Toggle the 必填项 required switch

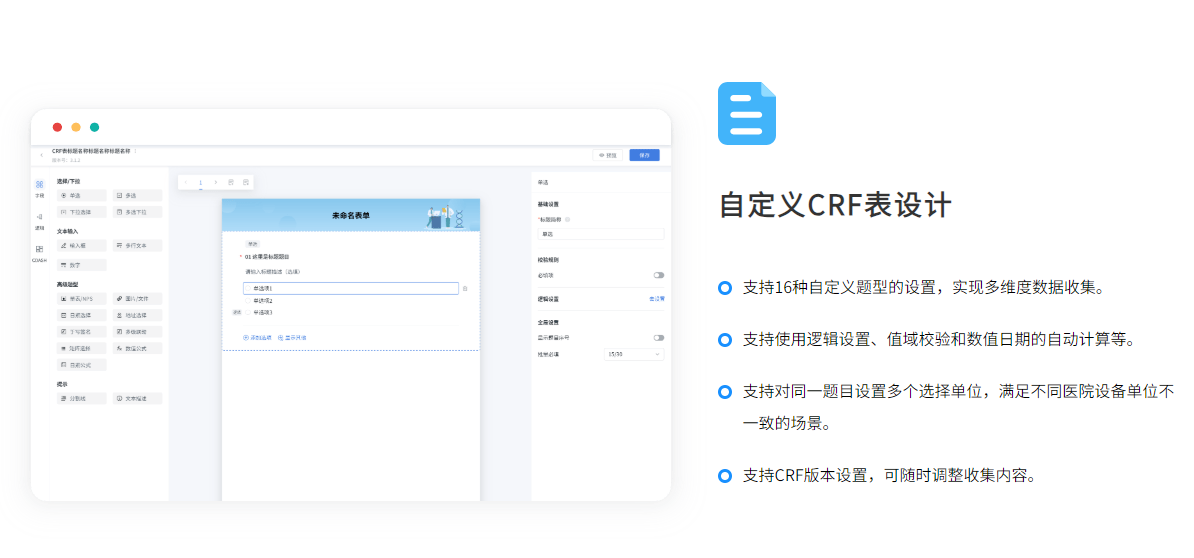tap(658, 275)
